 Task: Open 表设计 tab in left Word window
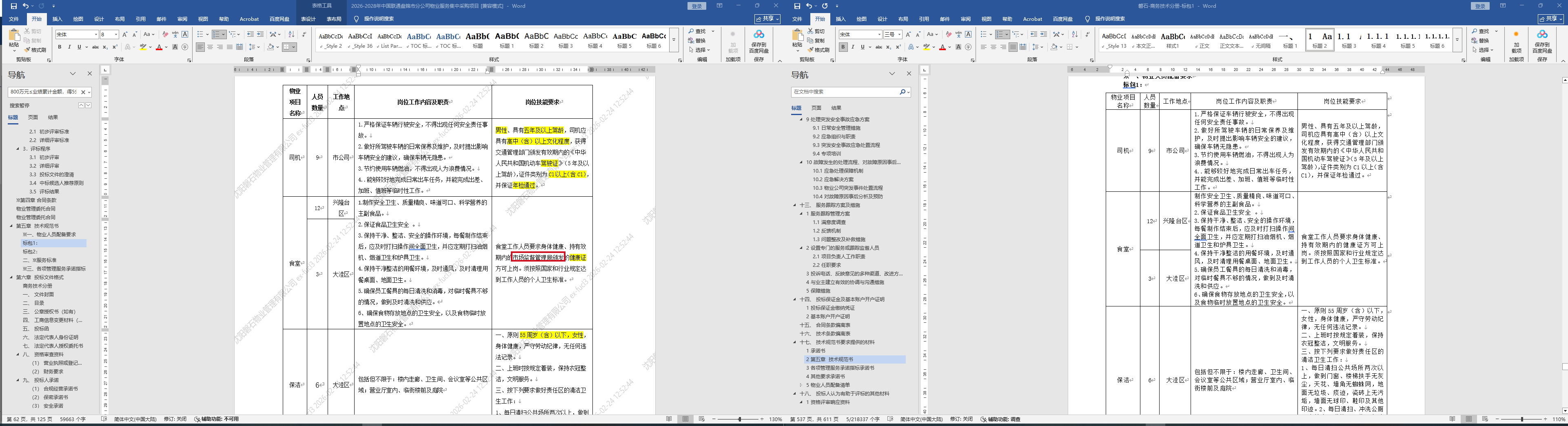tap(308, 19)
